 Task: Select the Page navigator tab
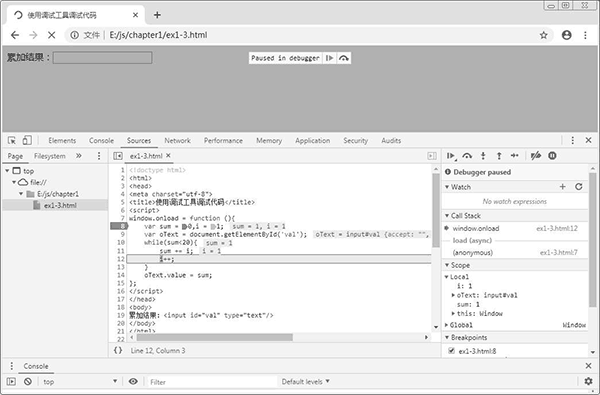(15, 156)
